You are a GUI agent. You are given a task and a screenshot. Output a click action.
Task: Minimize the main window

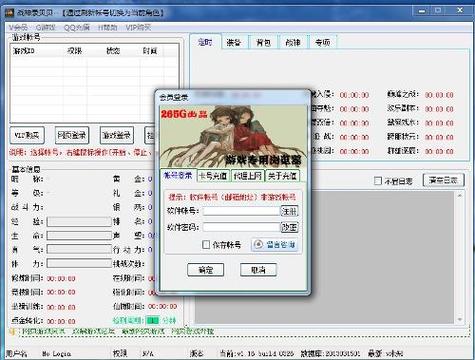point(422,11)
